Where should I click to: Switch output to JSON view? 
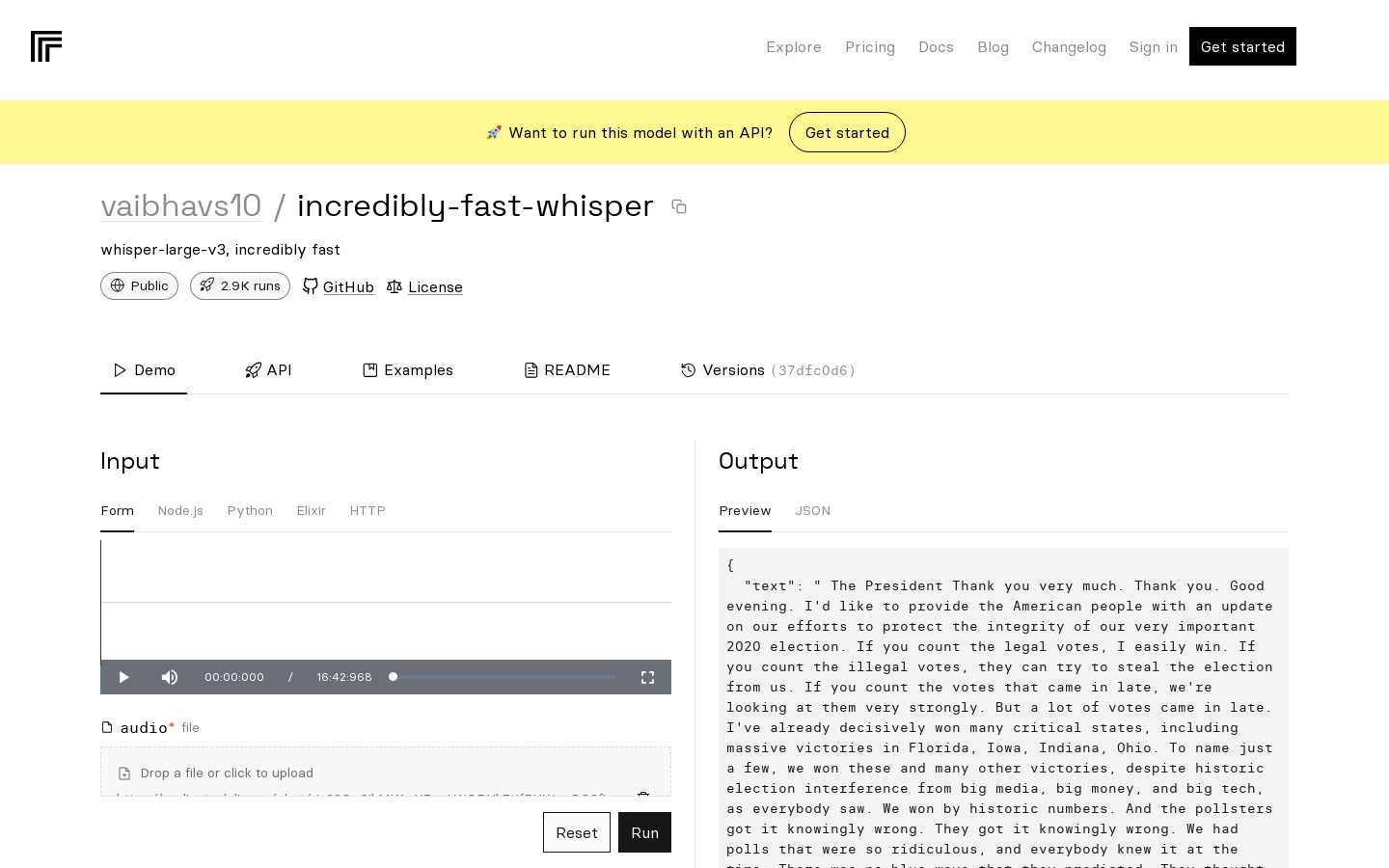point(812,511)
